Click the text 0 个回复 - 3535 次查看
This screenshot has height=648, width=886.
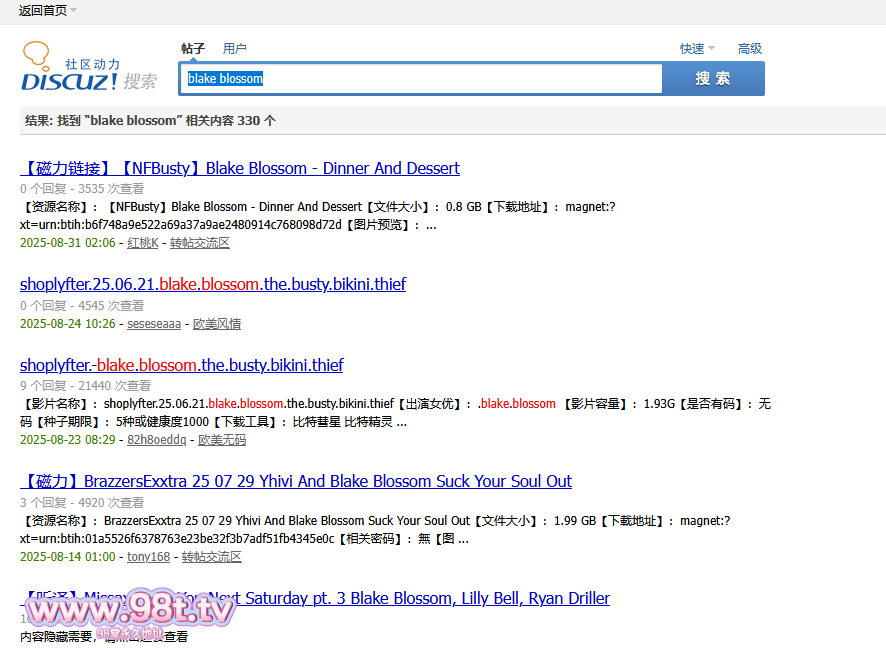coord(82,189)
